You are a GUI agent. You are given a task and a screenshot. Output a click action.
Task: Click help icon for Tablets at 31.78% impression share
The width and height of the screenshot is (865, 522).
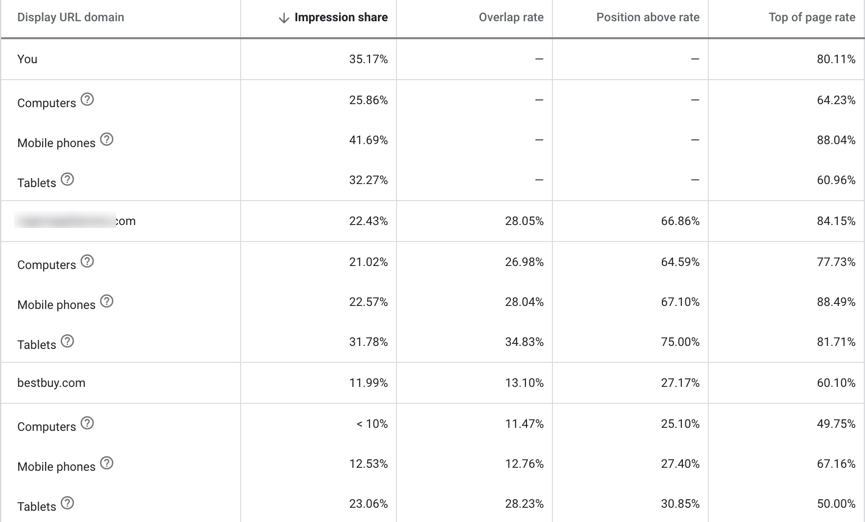tap(67, 342)
